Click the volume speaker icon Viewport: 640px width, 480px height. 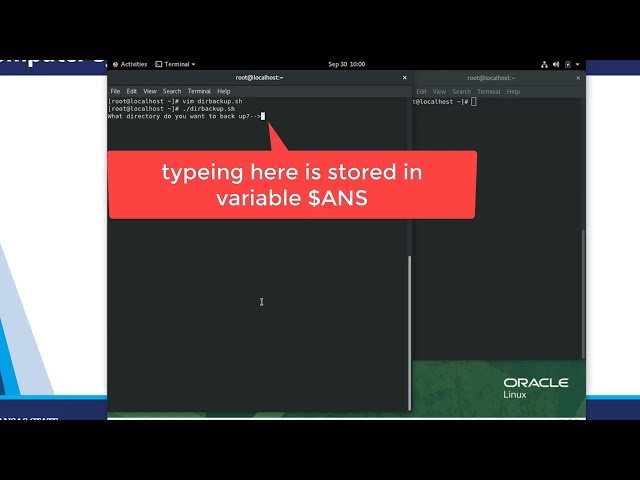(x=556, y=64)
